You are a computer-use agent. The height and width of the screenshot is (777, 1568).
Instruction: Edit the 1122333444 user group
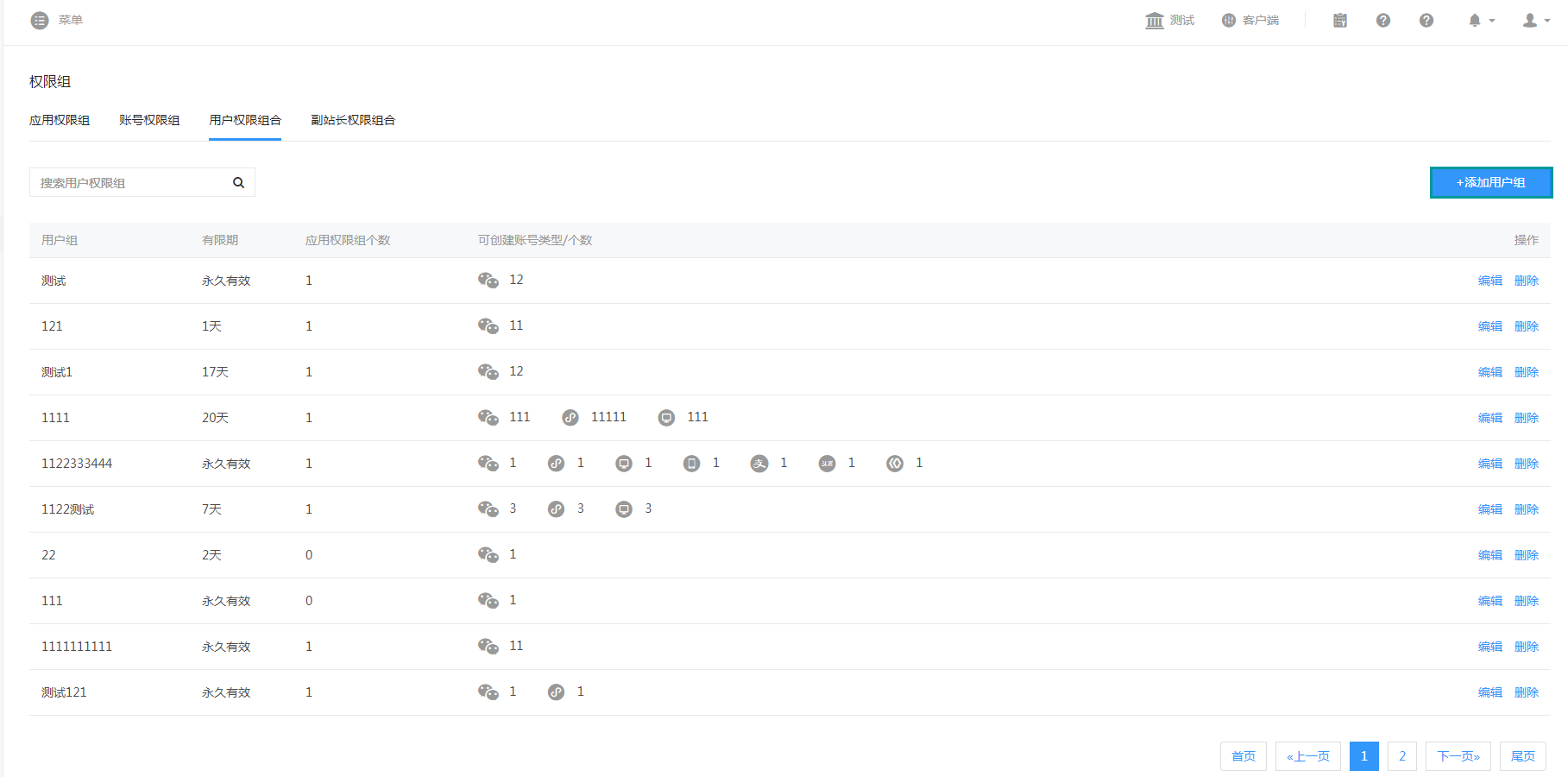1490,464
